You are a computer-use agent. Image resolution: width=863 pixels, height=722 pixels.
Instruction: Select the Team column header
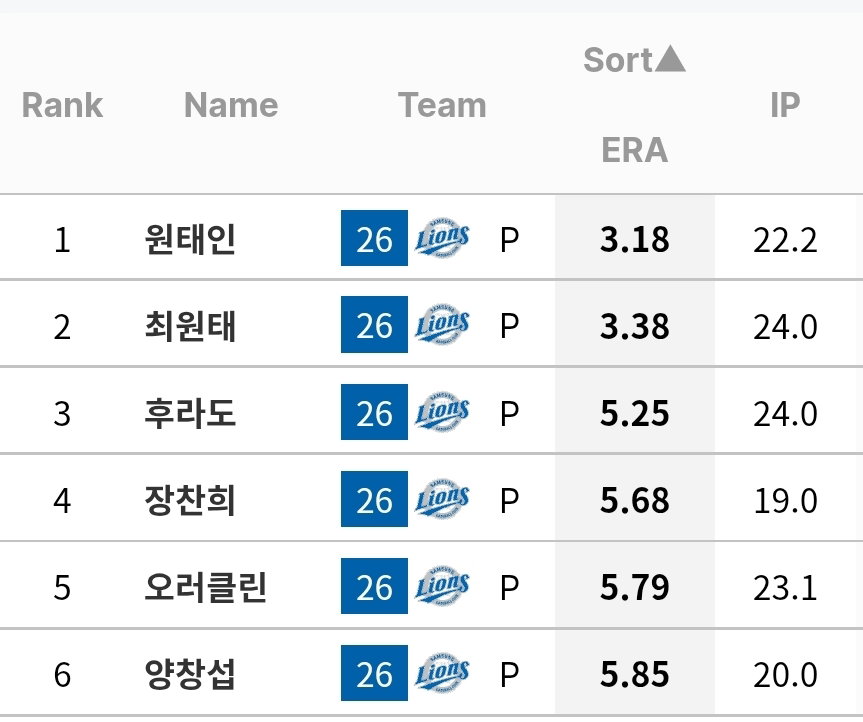(x=442, y=105)
